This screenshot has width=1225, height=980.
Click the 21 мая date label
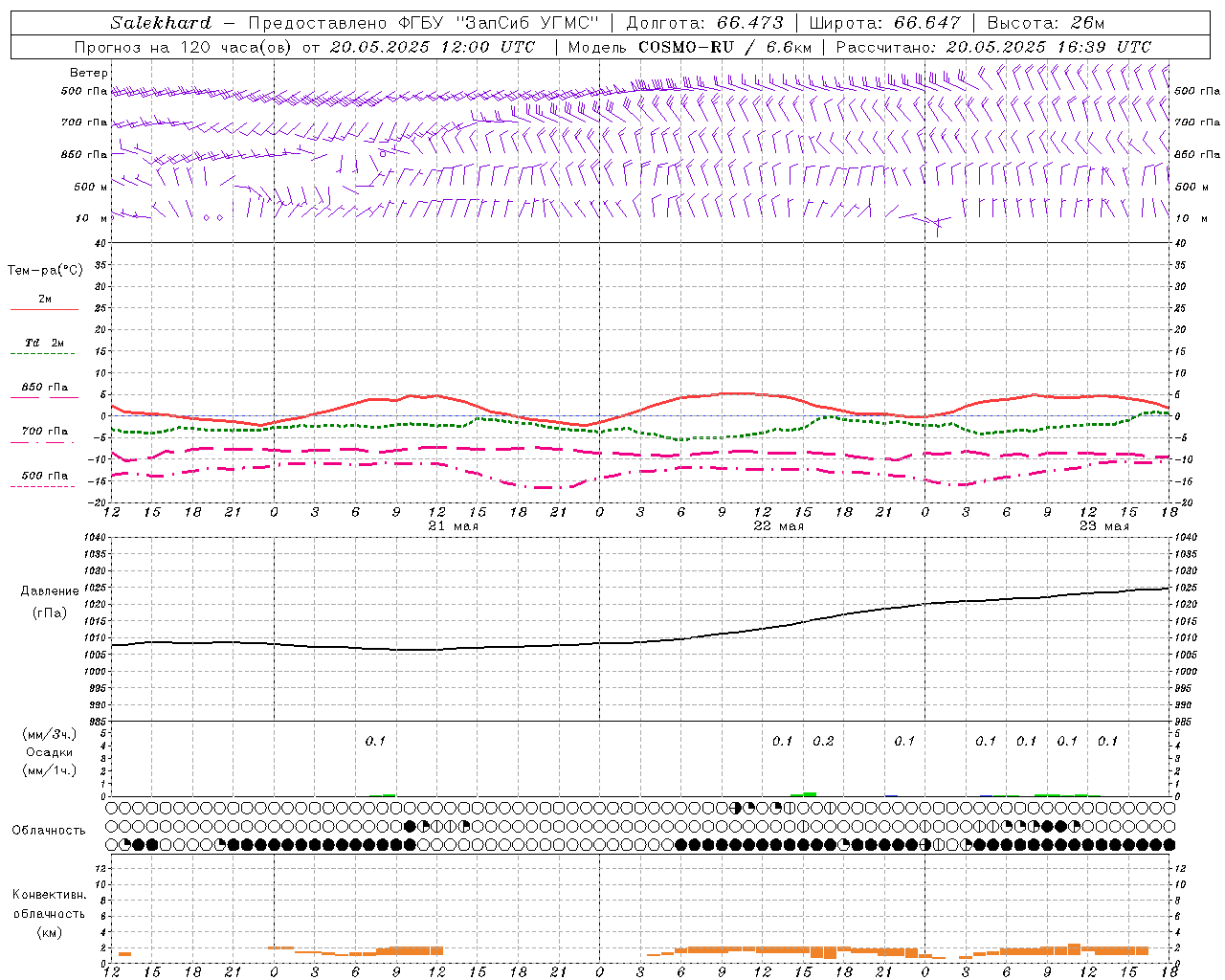click(x=454, y=526)
